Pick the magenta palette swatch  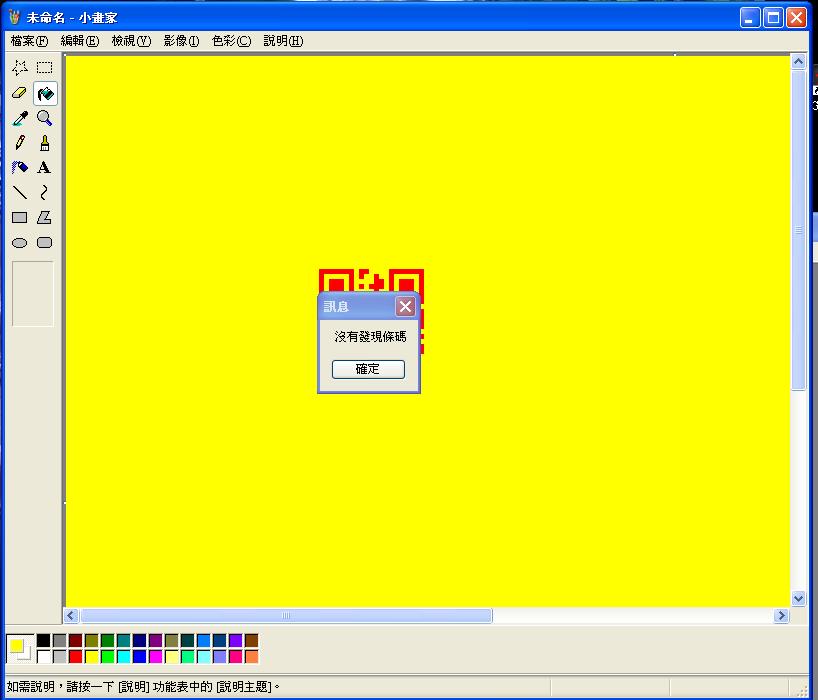(155, 657)
